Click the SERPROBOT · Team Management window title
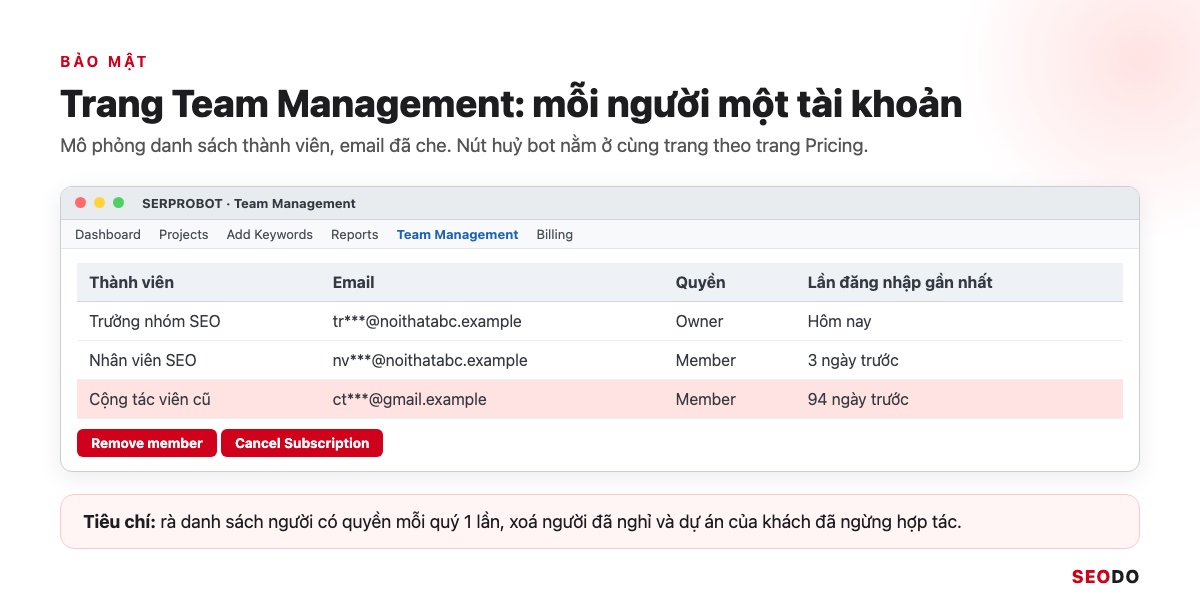Viewport: 1200px width, 609px height. pyautogui.click(x=249, y=203)
